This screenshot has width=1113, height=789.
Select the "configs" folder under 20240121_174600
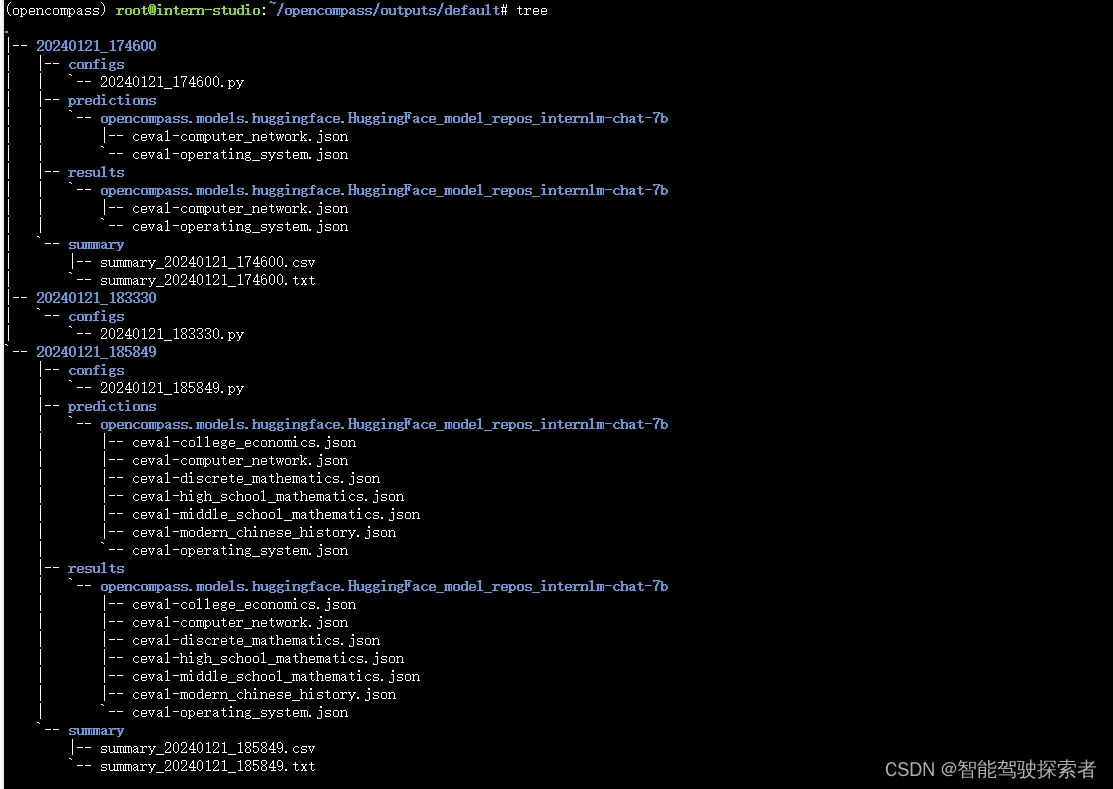[97, 65]
